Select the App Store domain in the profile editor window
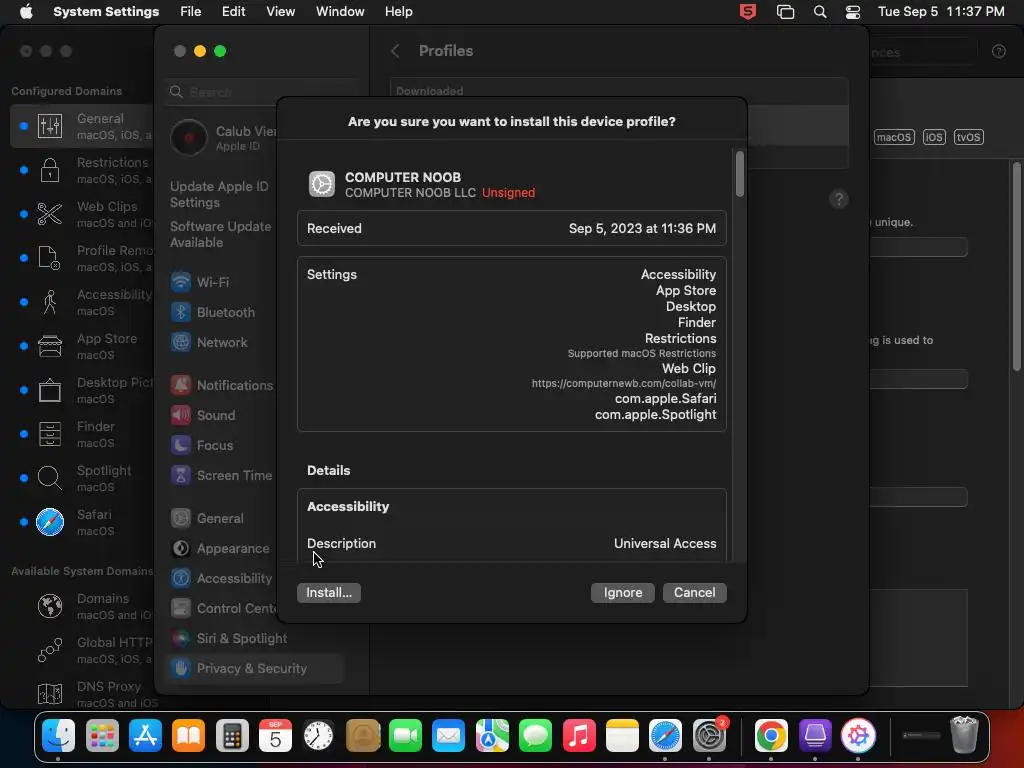 (82, 346)
